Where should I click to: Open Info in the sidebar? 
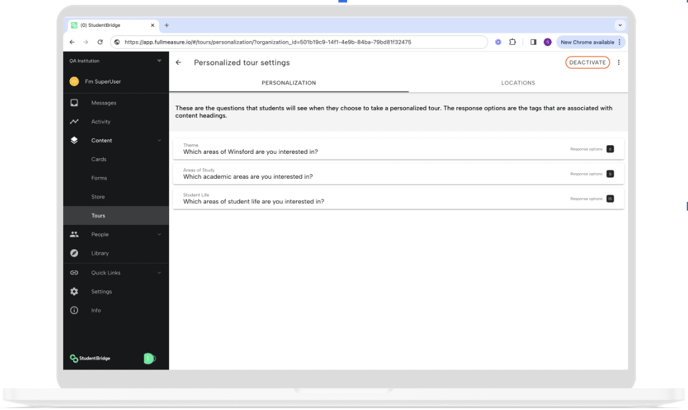pos(96,310)
